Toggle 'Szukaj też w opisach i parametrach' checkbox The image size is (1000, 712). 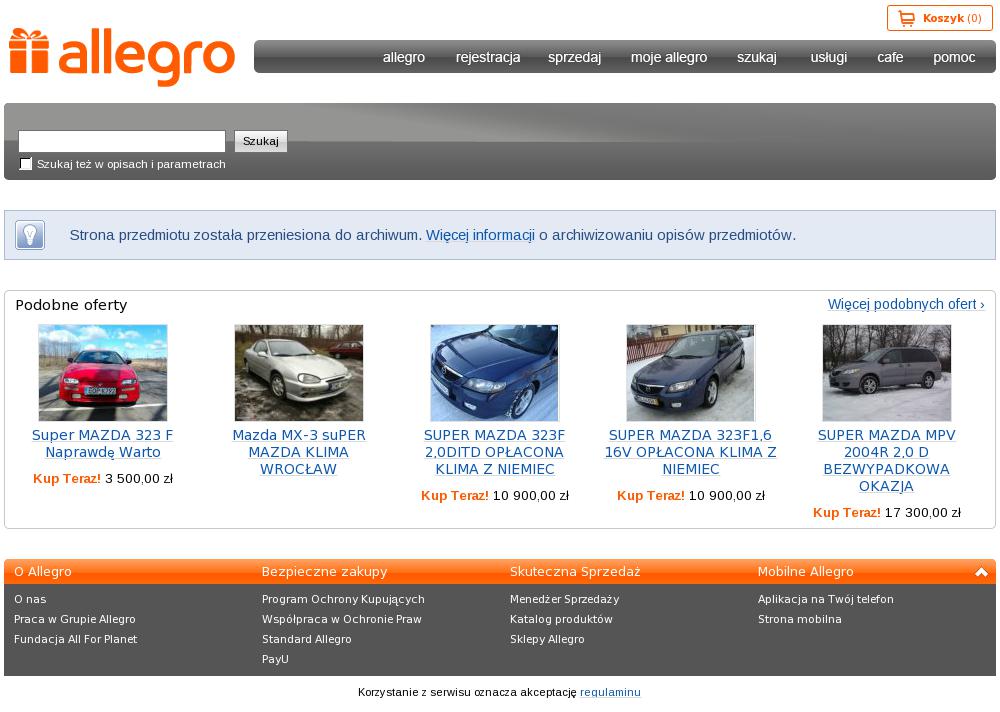tap(26, 164)
